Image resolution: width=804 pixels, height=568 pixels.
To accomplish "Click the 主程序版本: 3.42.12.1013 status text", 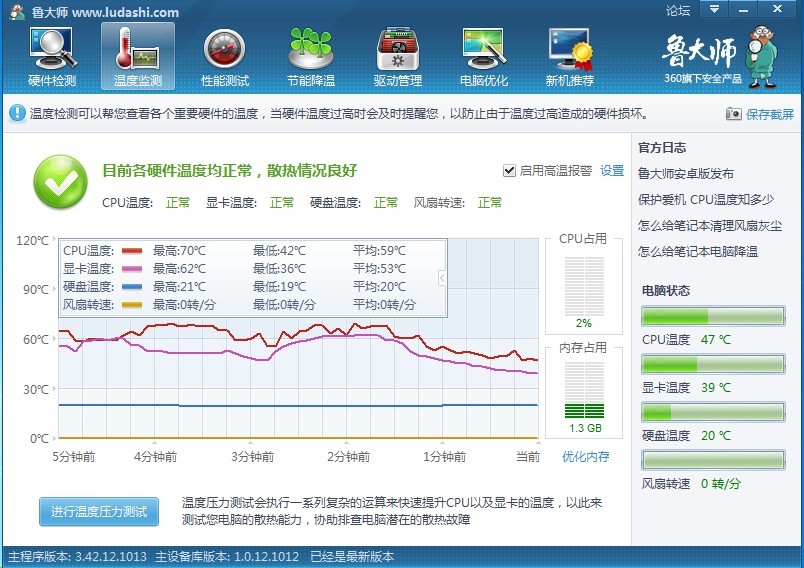I will (77, 557).
